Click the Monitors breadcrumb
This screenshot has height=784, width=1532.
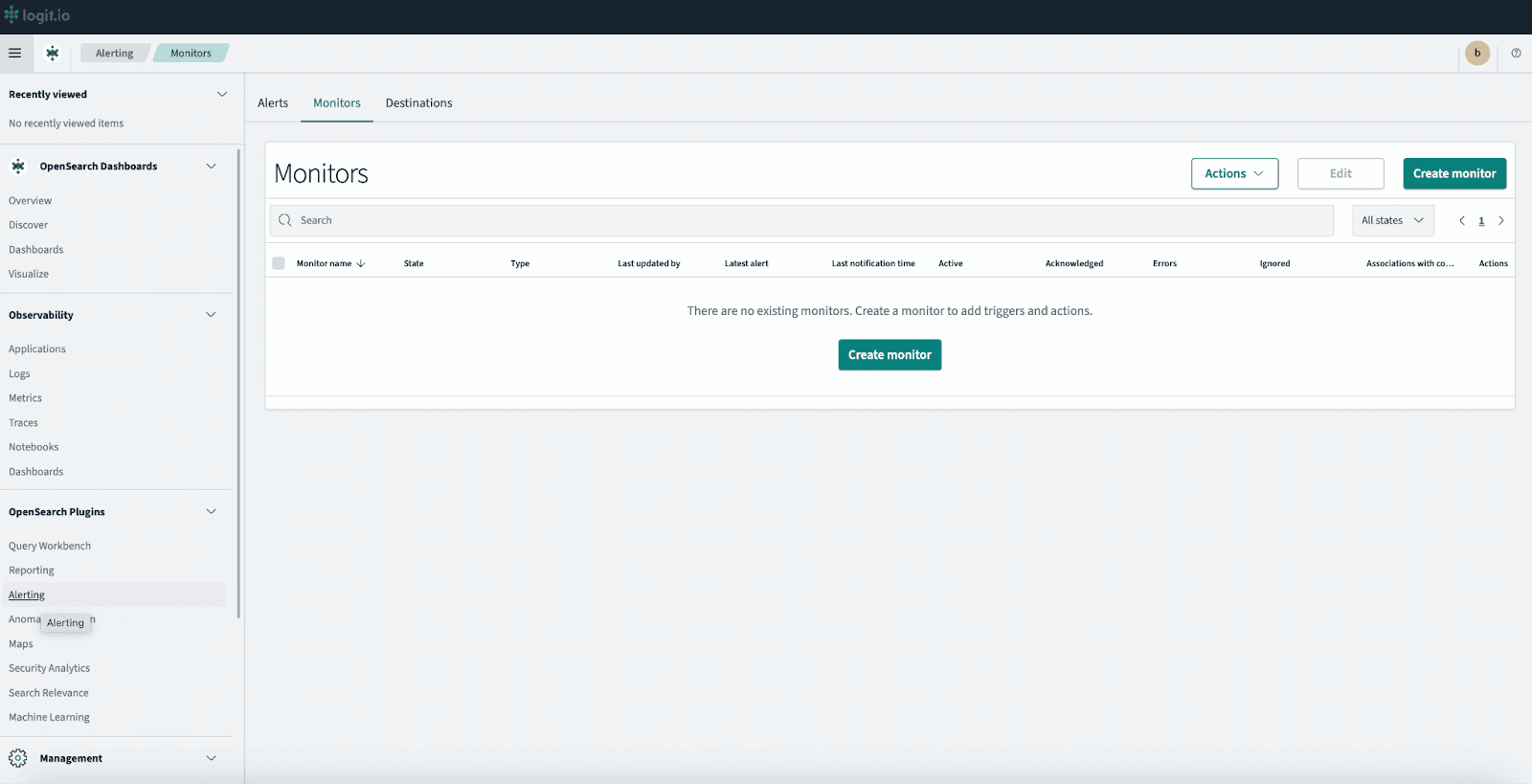click(x=191, y=54)
